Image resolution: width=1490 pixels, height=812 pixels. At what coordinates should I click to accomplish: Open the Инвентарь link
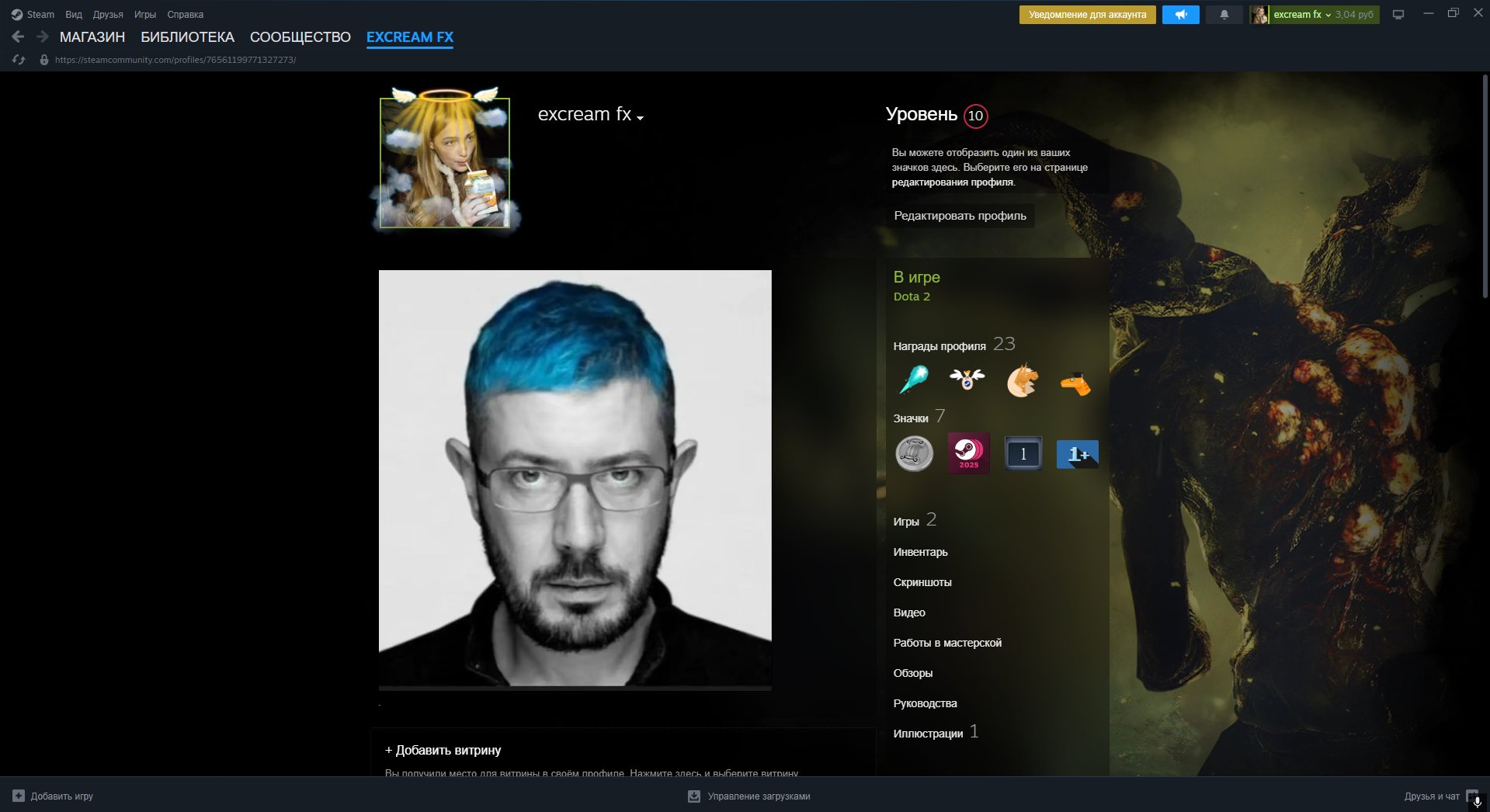click(920, 552)
